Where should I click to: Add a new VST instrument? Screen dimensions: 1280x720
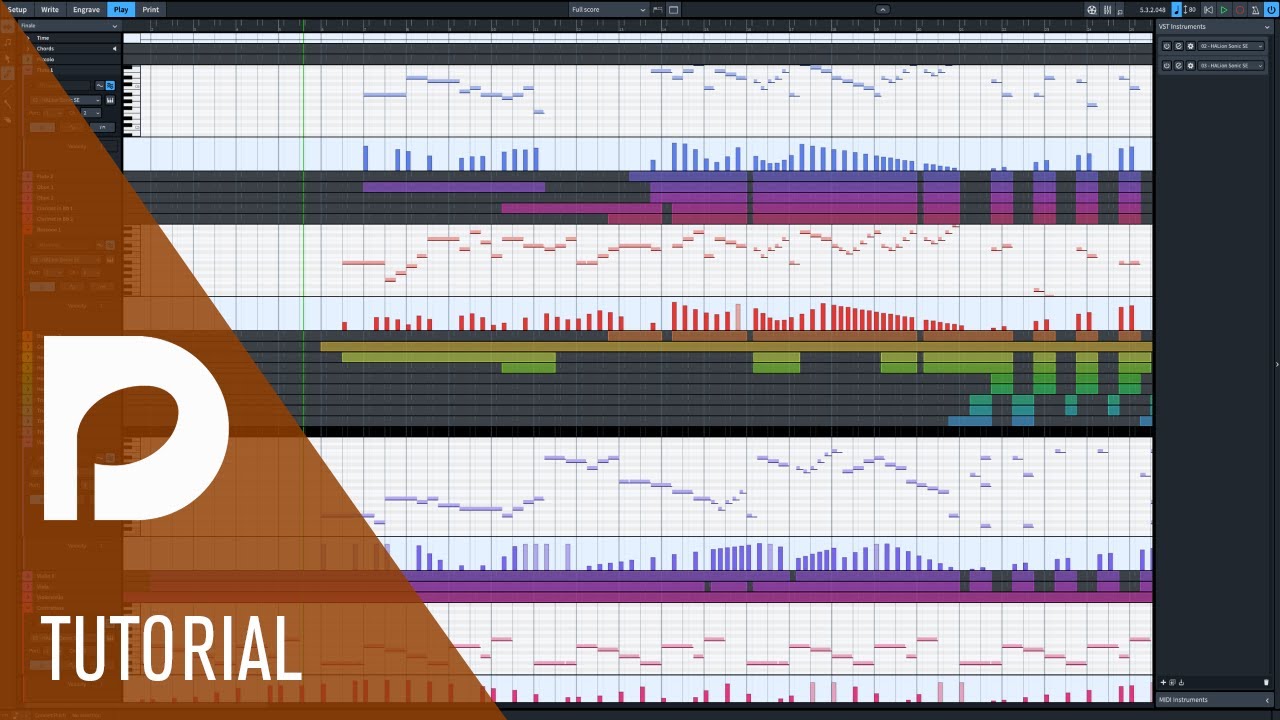(1163, 682)
